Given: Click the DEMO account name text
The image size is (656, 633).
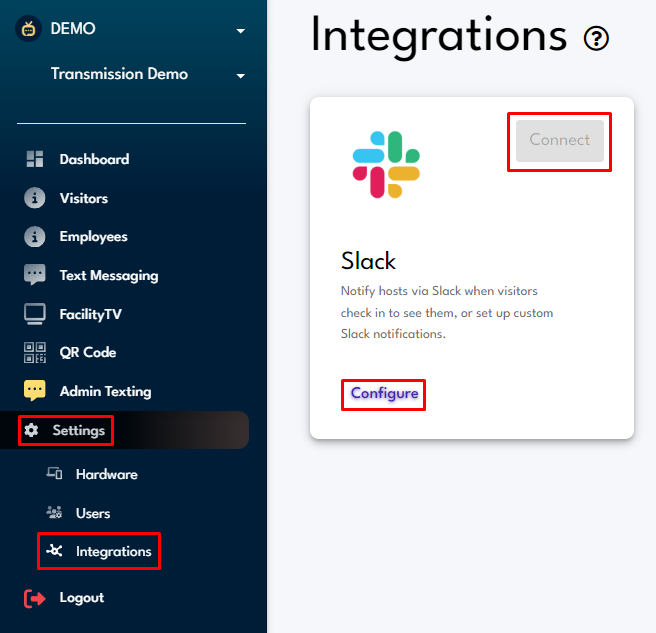Looking at the screenshot, I should pyautogui.click(x=73, y=28).
